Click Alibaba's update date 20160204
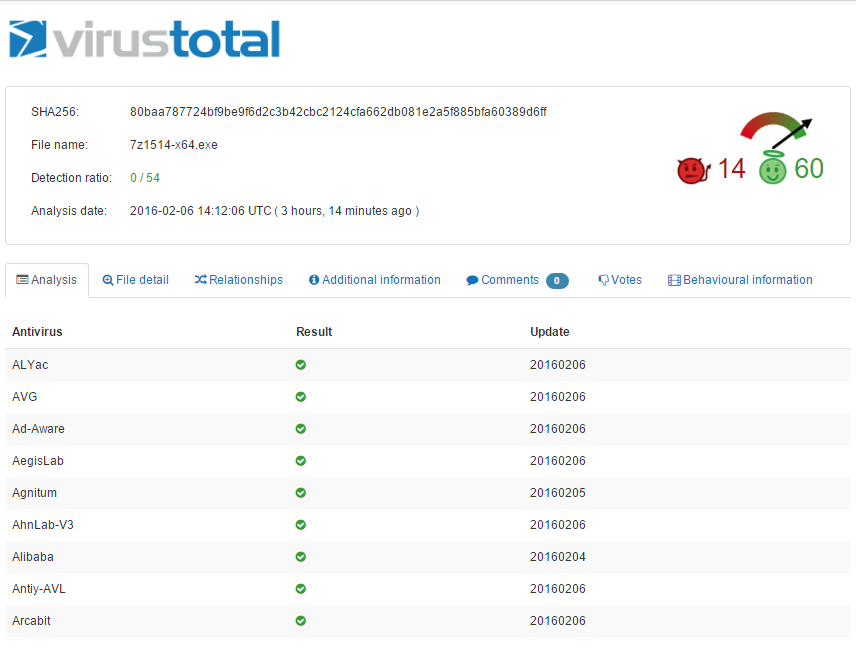The height and width of the screenshot is (647, 856). tap(557, 557)
